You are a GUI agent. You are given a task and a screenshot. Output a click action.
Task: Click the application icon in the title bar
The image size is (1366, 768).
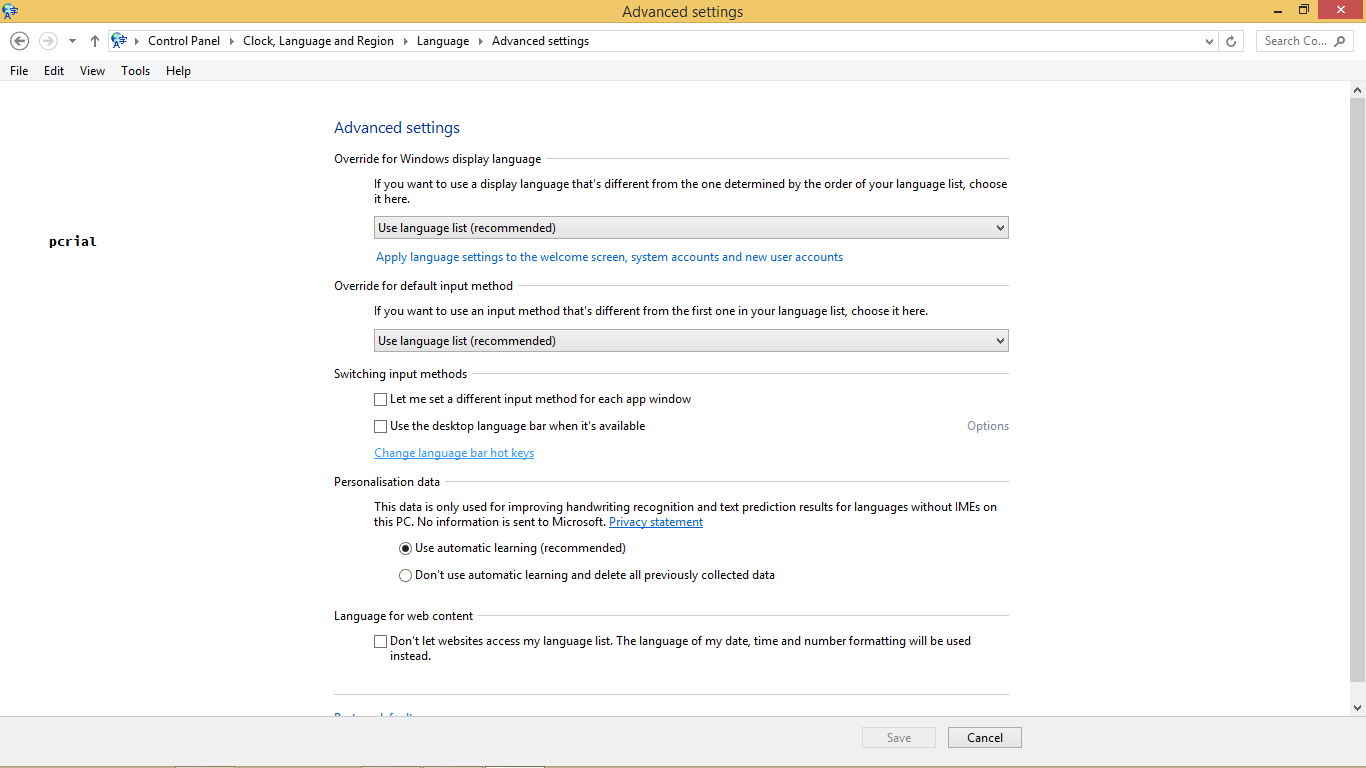click(11, 11)
